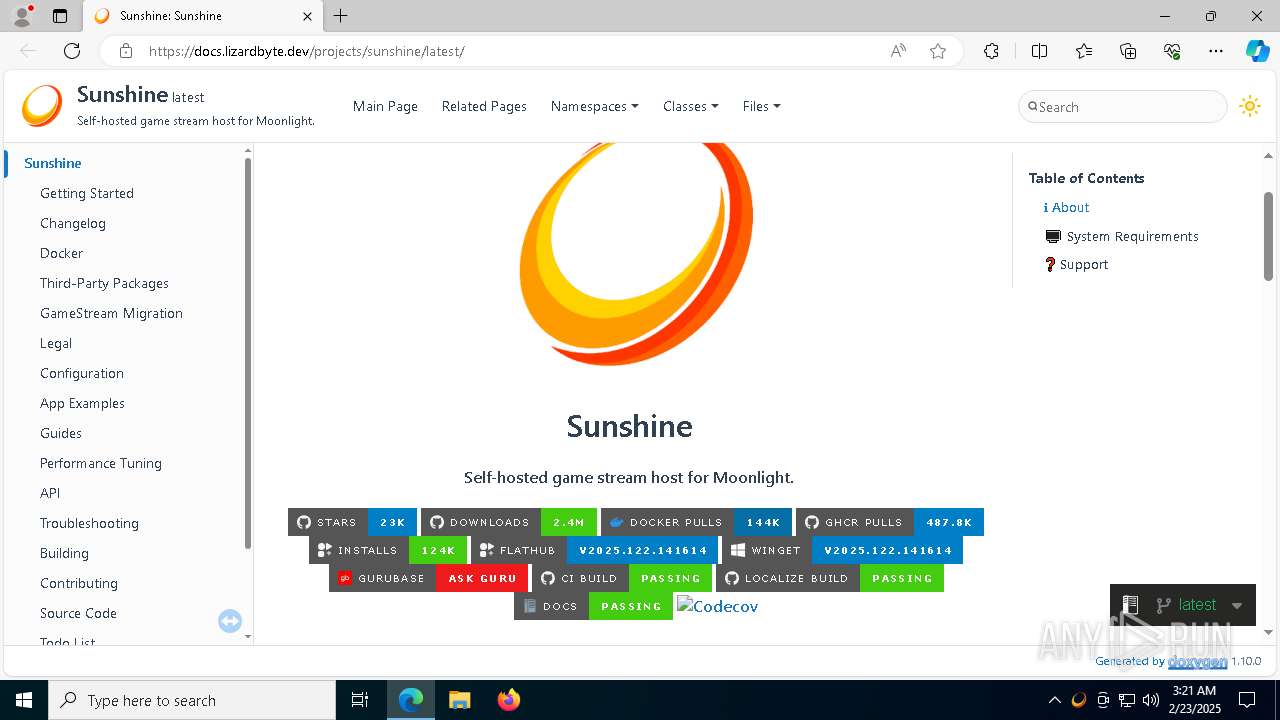The image size is (1280, 720).
Task: Click the favorites star in address bar
Action: click(937, 51)
